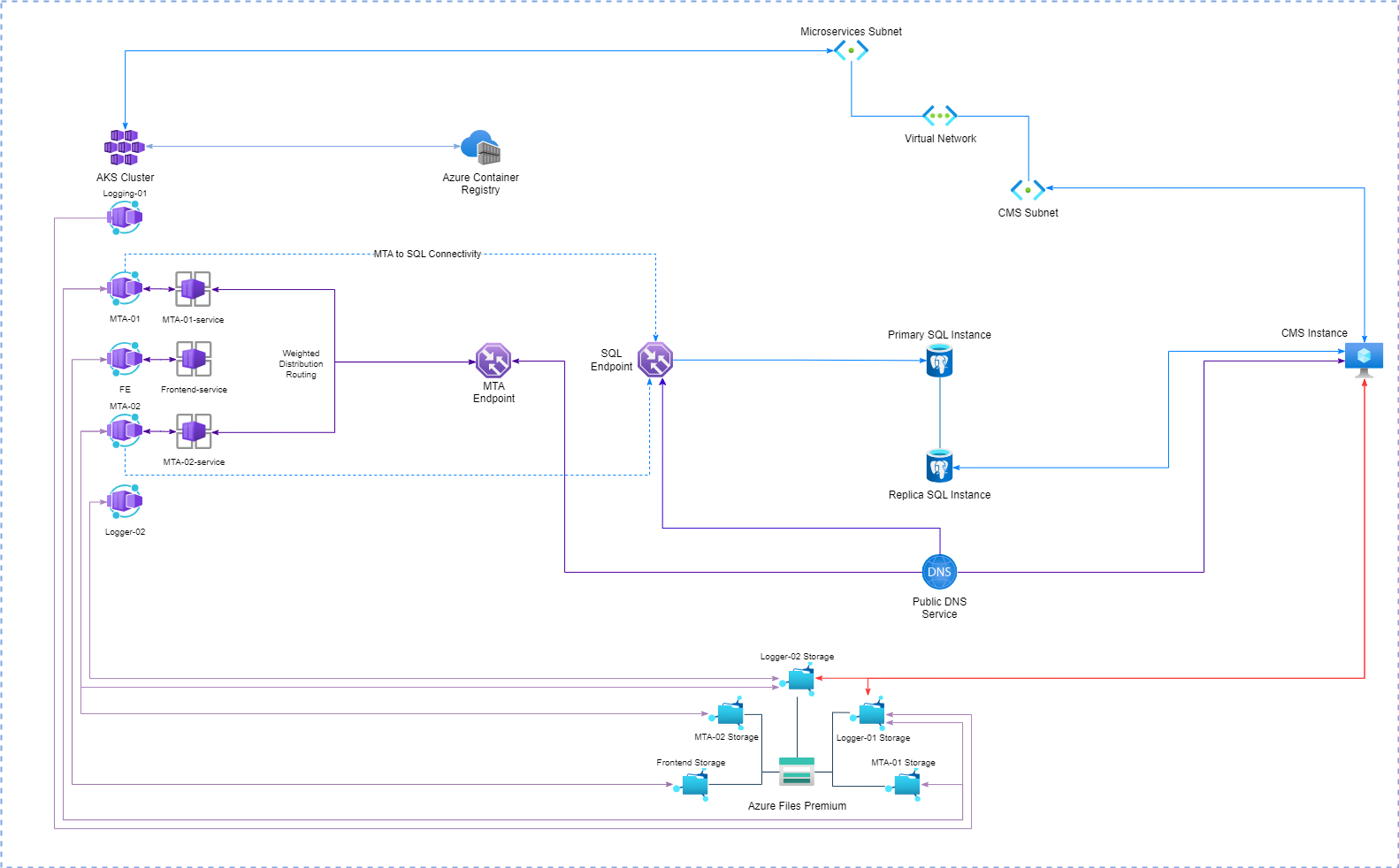Select the Public DNS Service icon
Viewport: 1399px width, 868px height.
[x=940, y=573]
